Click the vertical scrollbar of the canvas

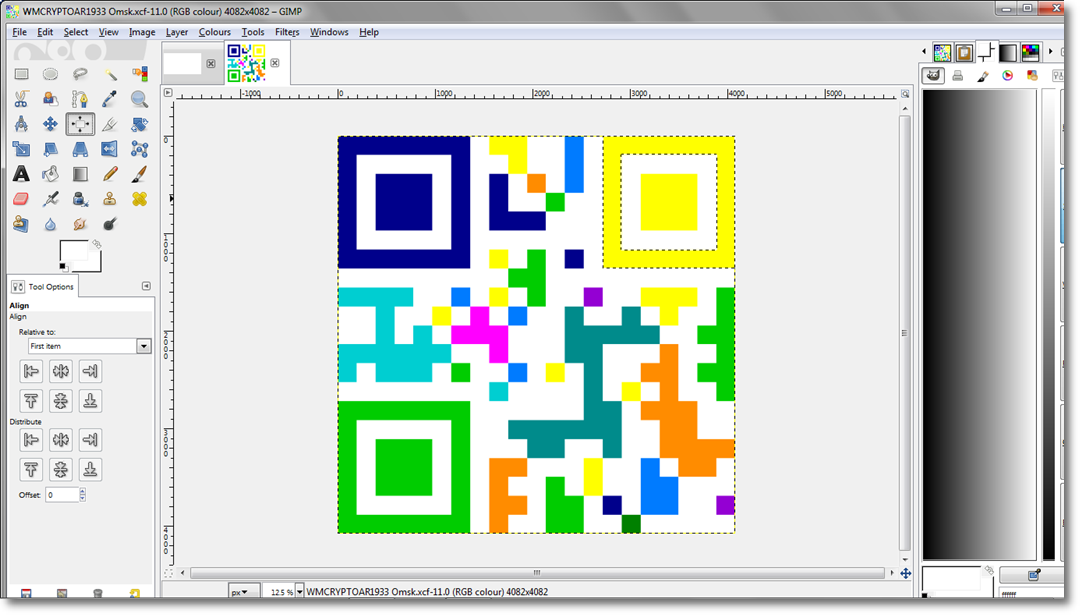click(x=905, y=333)
